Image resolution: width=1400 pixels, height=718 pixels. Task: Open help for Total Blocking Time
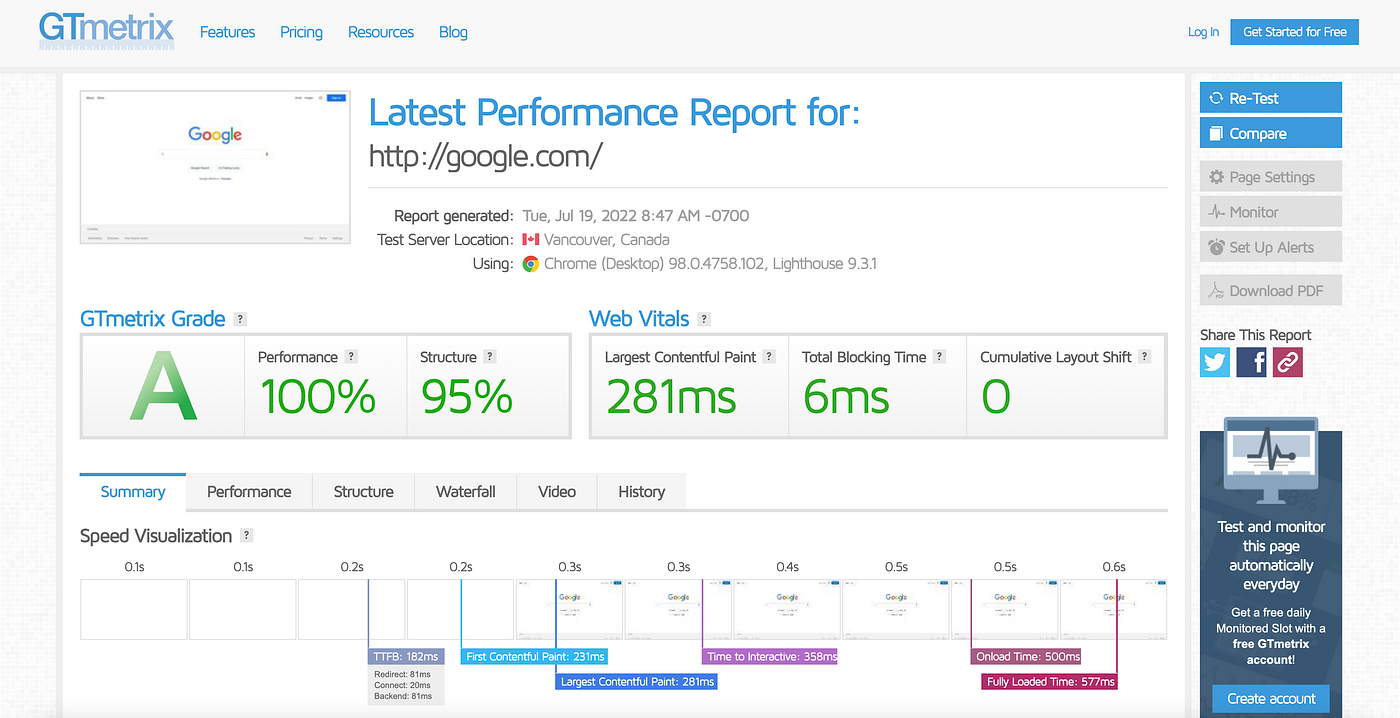pyautogui.click(x=939, y=356)
